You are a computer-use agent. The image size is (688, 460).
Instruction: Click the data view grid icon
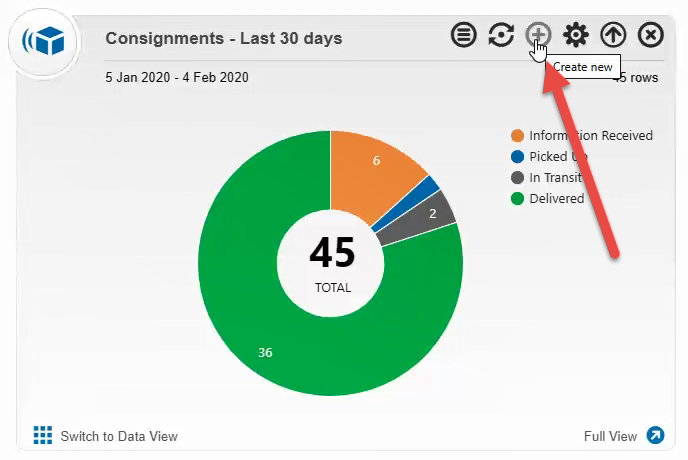coord(43,435)
